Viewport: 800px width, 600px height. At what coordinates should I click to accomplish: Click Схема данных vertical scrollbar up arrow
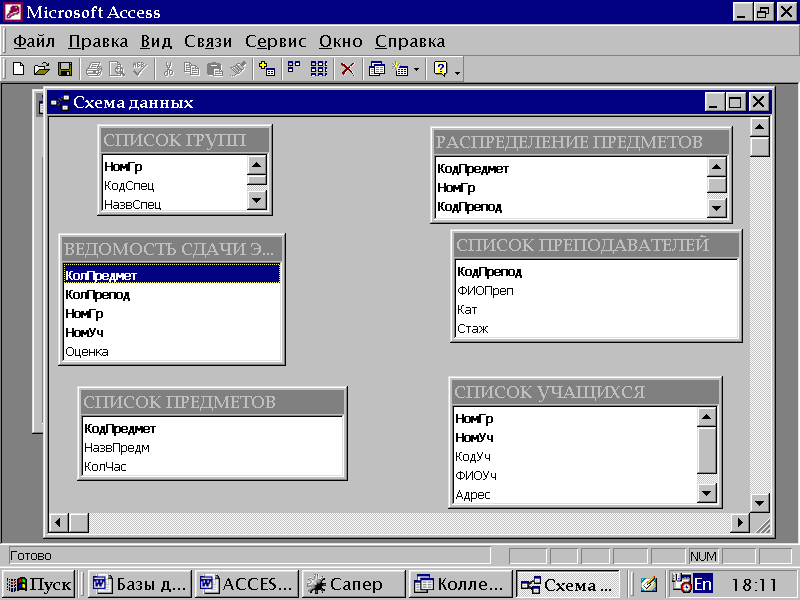coord(759,127)
